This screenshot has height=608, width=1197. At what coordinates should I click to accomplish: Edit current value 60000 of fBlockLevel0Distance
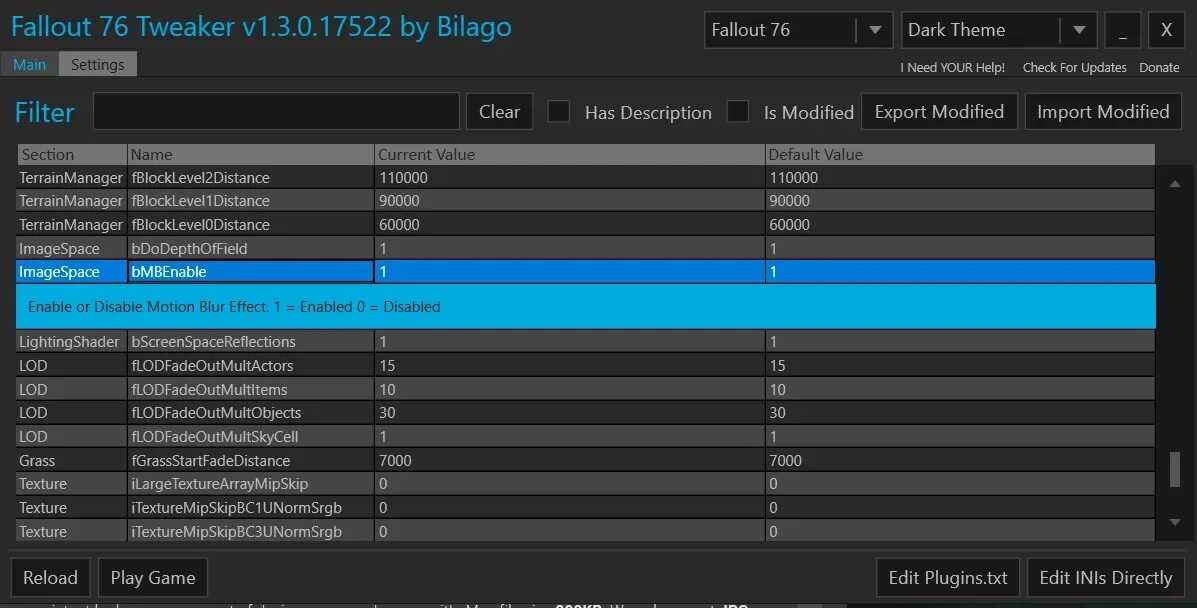[569, 225]
